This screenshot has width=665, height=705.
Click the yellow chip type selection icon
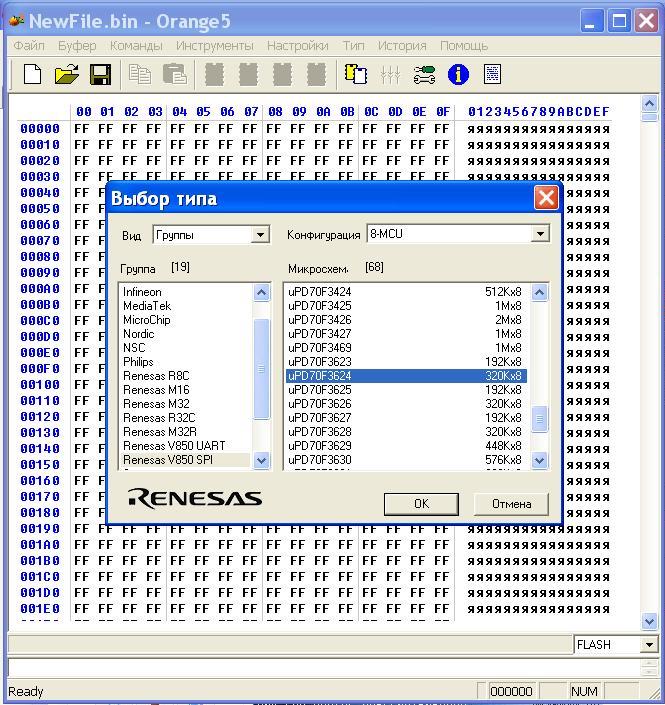point(356,74)
